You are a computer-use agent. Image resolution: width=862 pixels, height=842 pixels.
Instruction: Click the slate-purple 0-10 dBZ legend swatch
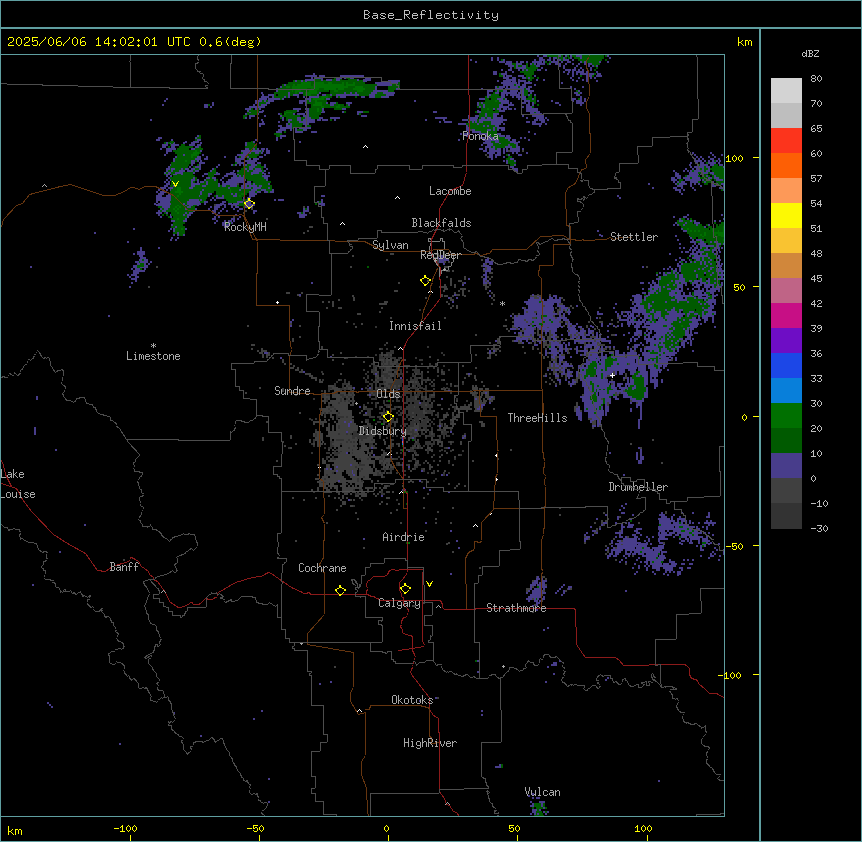[x=786, y=466]
